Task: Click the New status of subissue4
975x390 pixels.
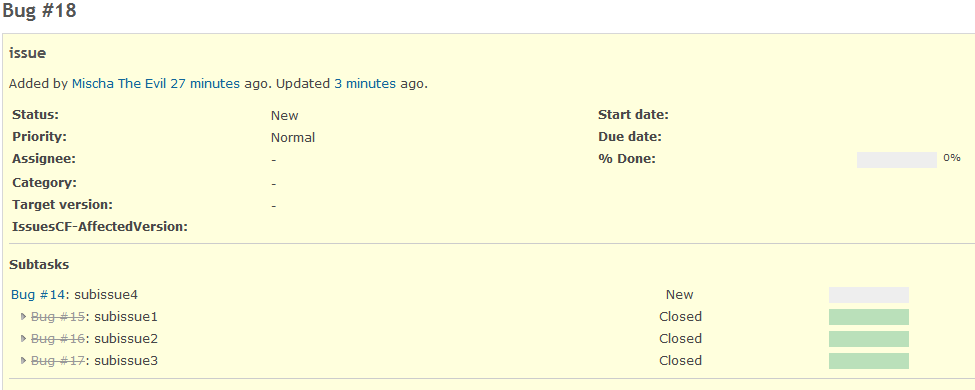Action: [x=680, y=294]
